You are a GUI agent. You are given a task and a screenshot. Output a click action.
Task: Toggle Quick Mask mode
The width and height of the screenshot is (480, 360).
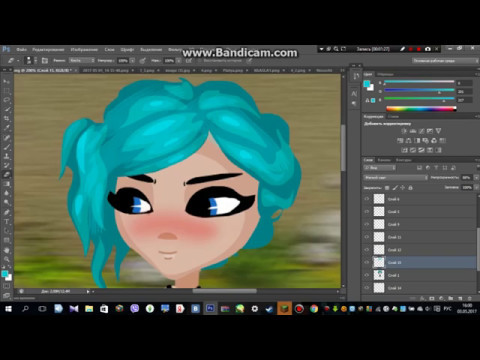pyautogui.click(x=6, y=286)
